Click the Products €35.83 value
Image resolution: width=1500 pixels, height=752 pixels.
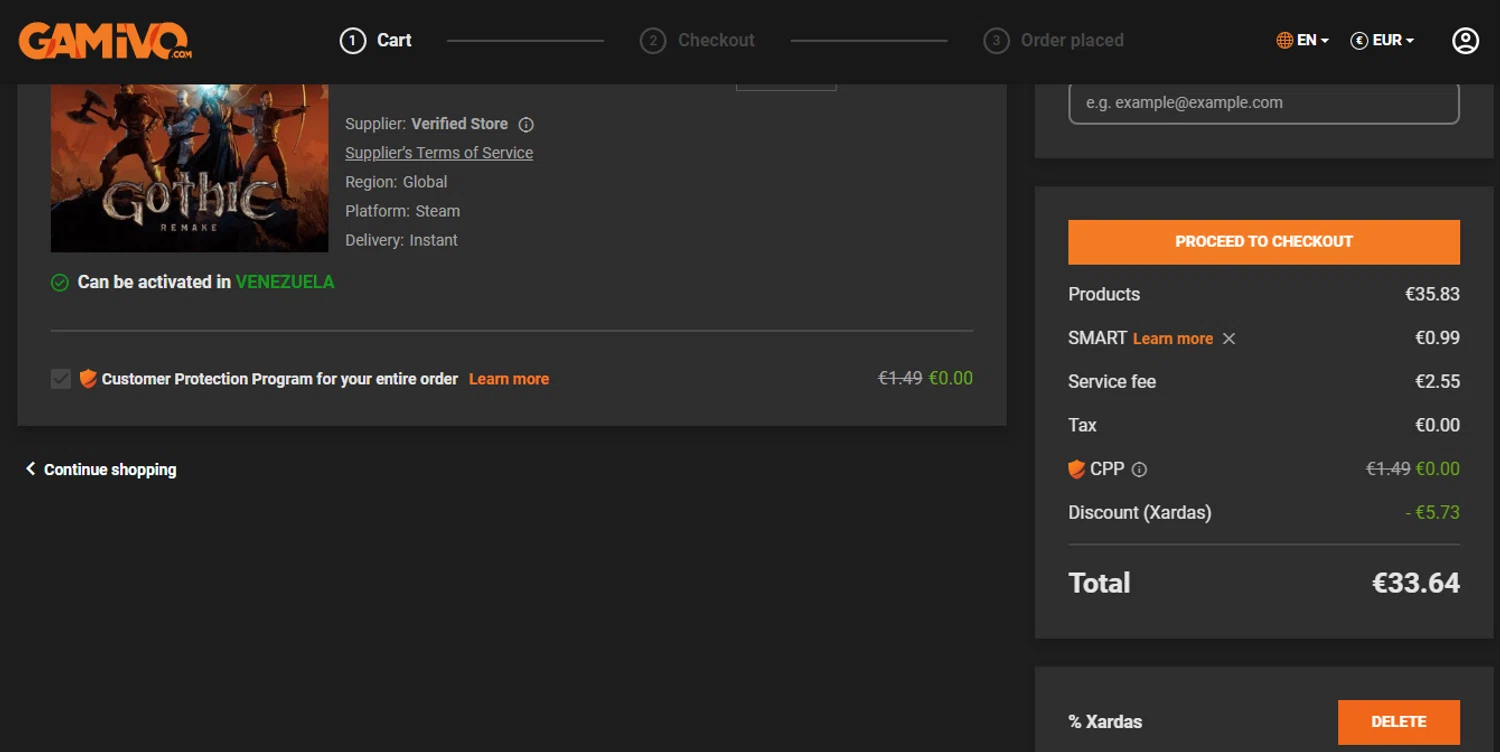1432,294
